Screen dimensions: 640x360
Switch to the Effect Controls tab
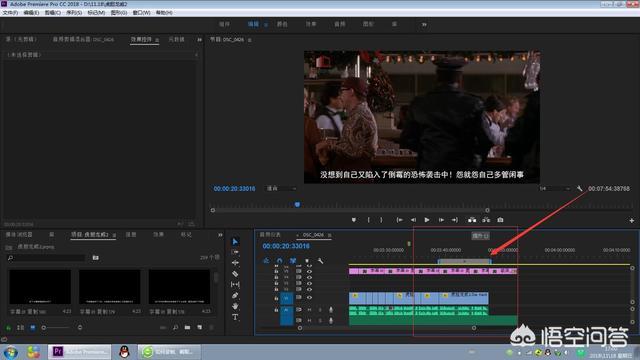point(141,40)
